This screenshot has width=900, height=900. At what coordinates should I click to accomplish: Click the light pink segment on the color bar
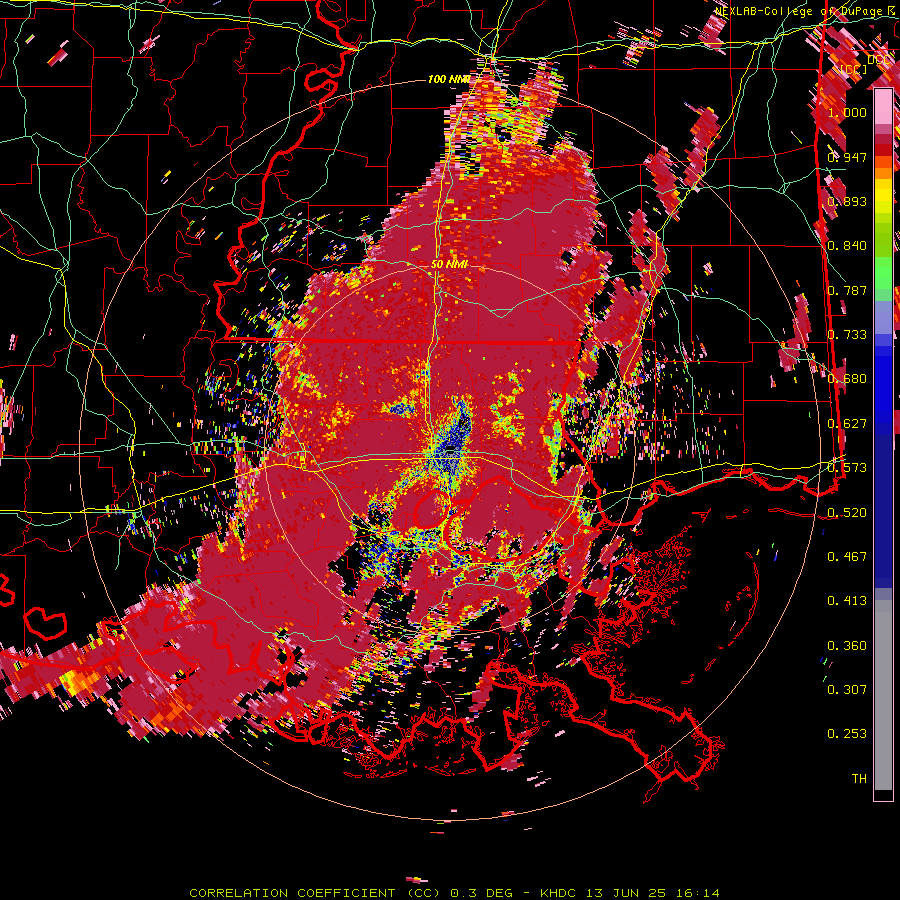[883, 107]
